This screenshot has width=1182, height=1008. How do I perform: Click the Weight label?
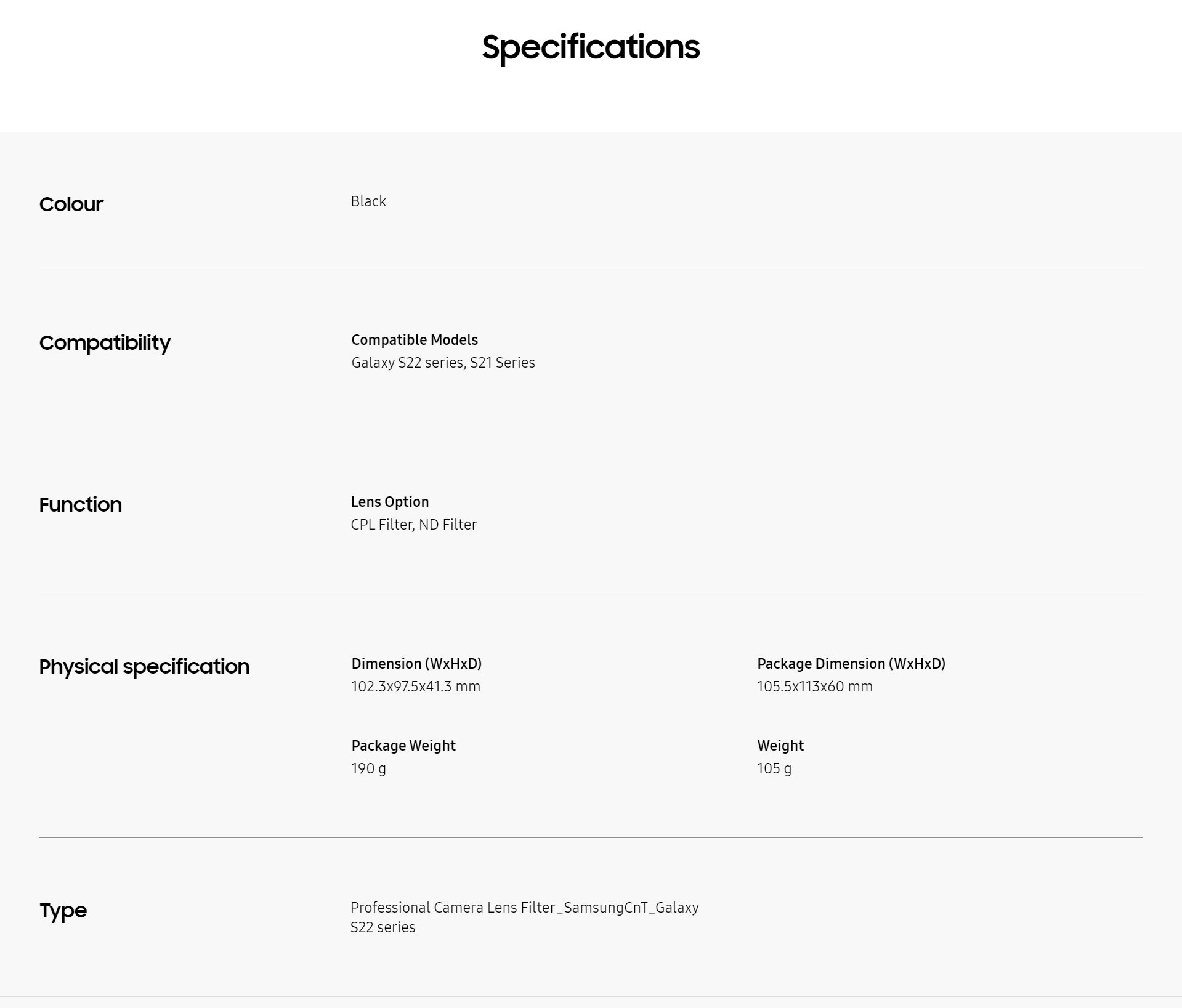click(780, 746)
